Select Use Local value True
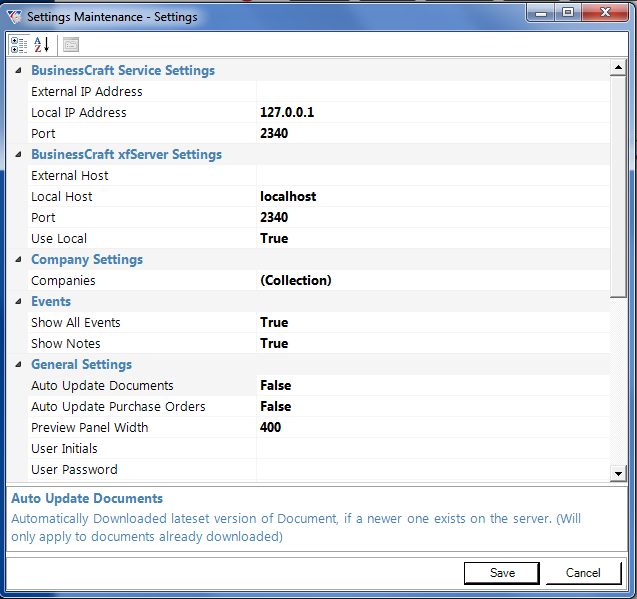Viewport: 637px width, 599px height. (x=433, y=239)
